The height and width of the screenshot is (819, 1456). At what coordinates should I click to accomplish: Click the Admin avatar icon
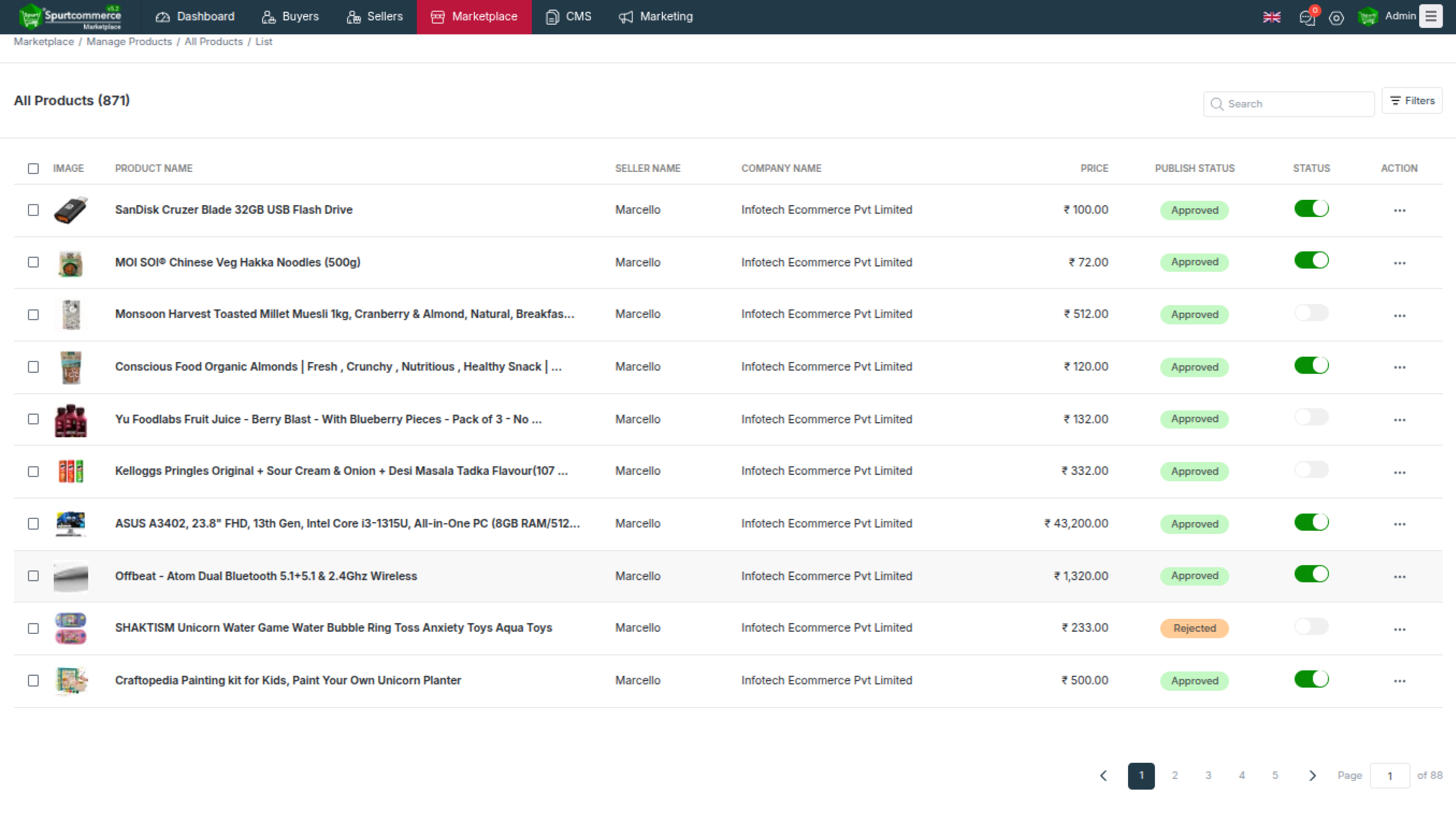coord(1367,17)
